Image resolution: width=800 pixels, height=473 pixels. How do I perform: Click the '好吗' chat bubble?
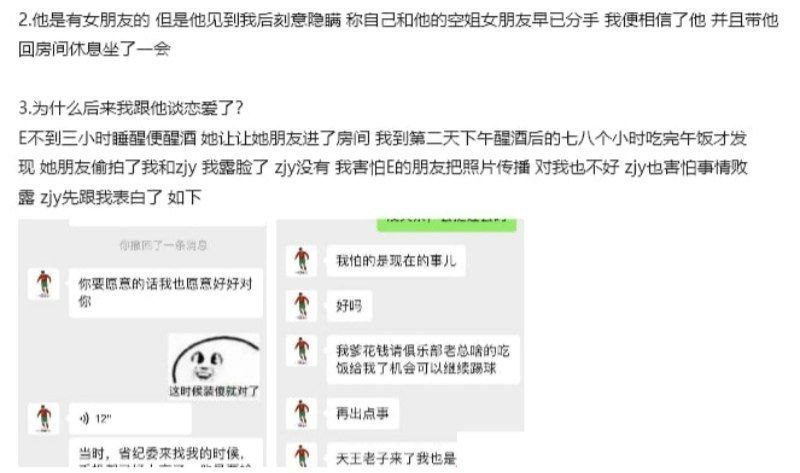tap(349, 306)
